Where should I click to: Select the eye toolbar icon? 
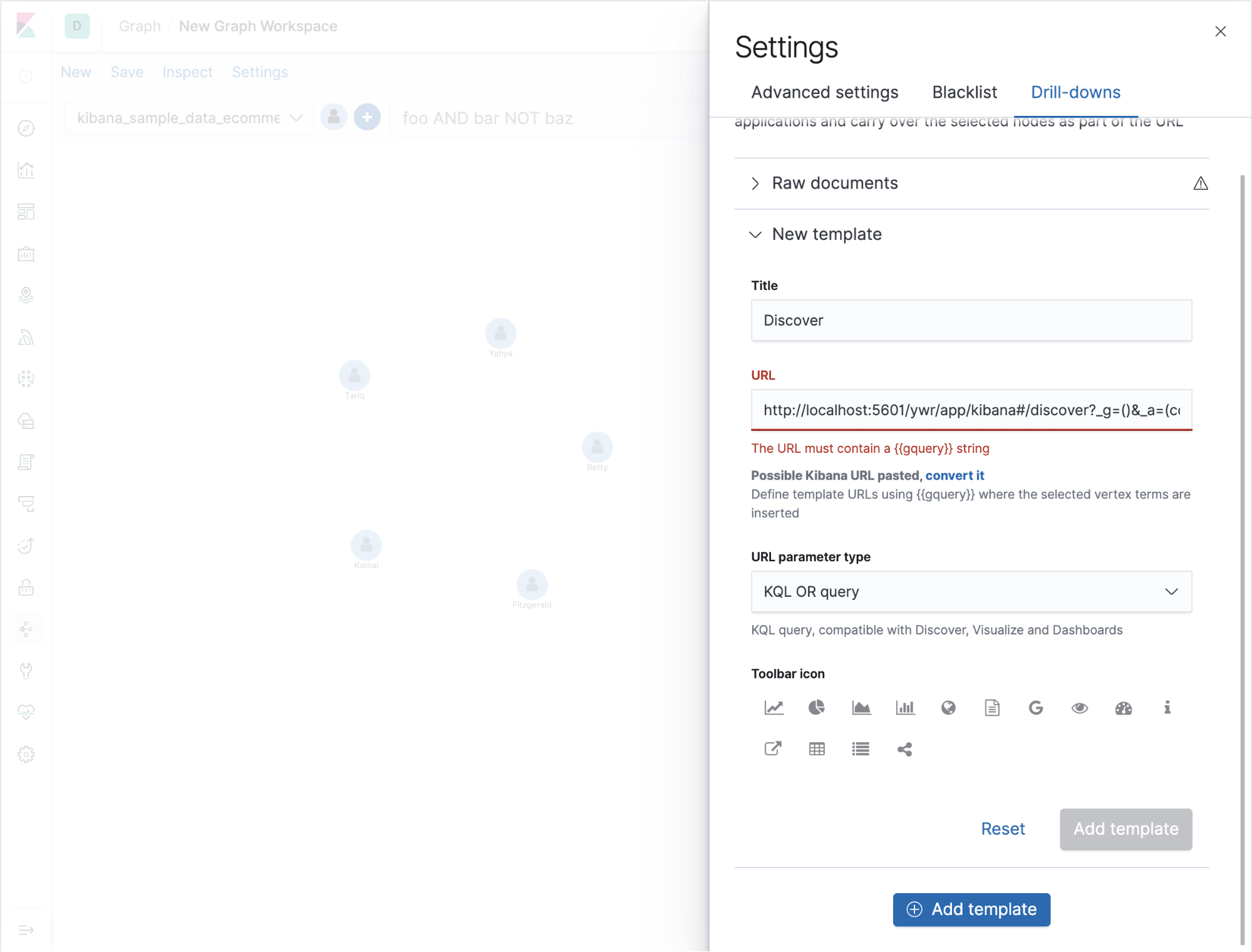pos(1080,708)
